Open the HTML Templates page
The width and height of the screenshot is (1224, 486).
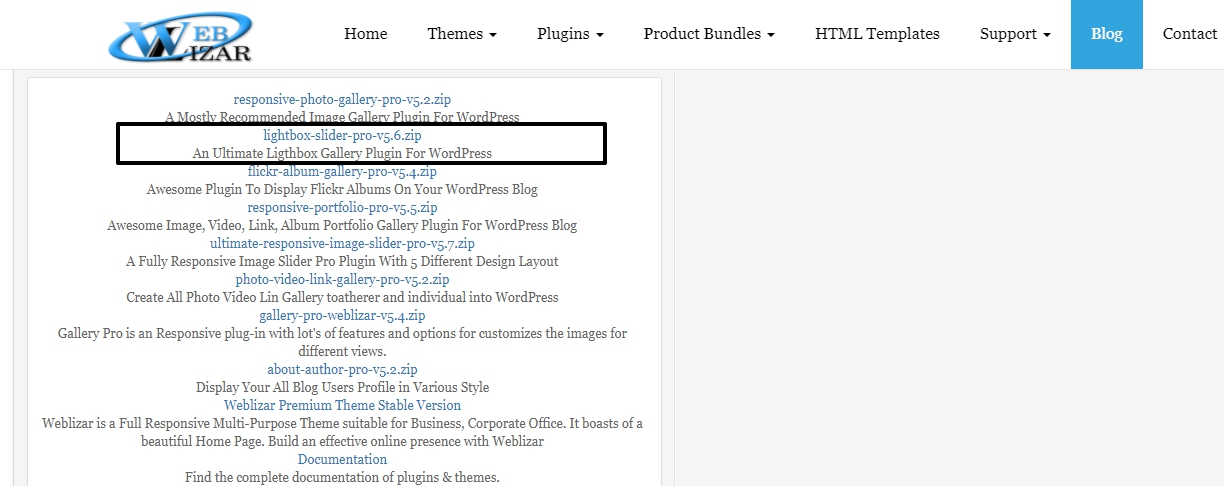(x=877, y=34)
